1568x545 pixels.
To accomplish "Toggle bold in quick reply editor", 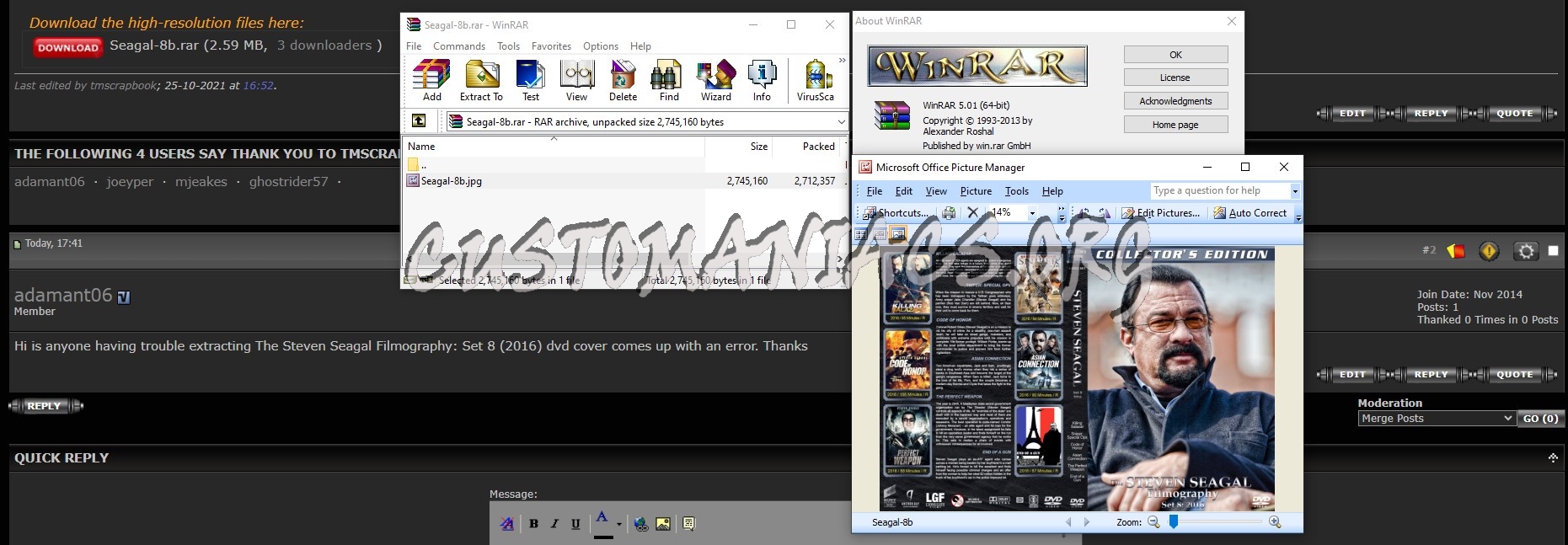I will coord(533,524).
